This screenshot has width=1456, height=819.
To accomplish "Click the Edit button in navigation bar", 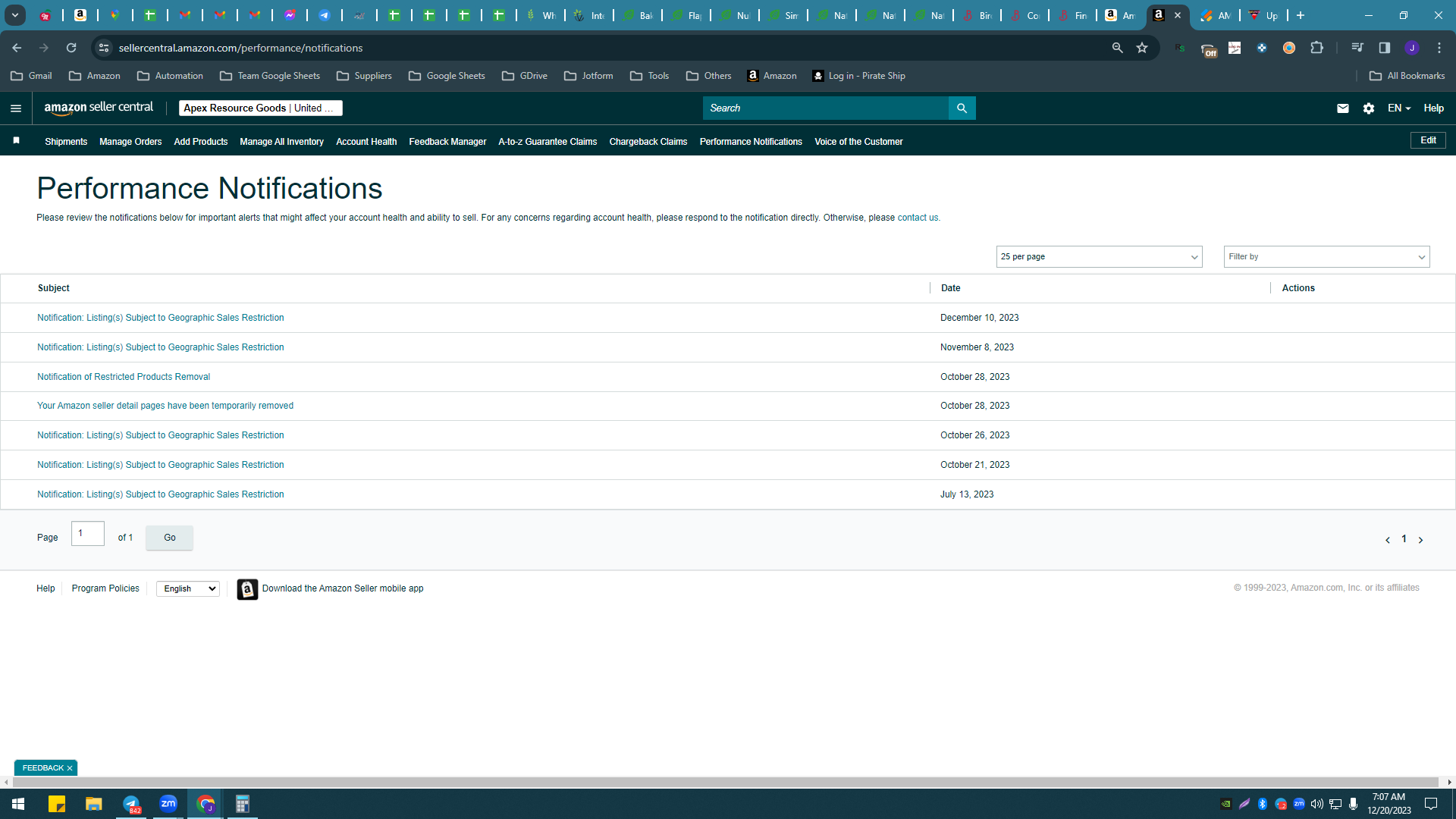I will pos(1428,140).
